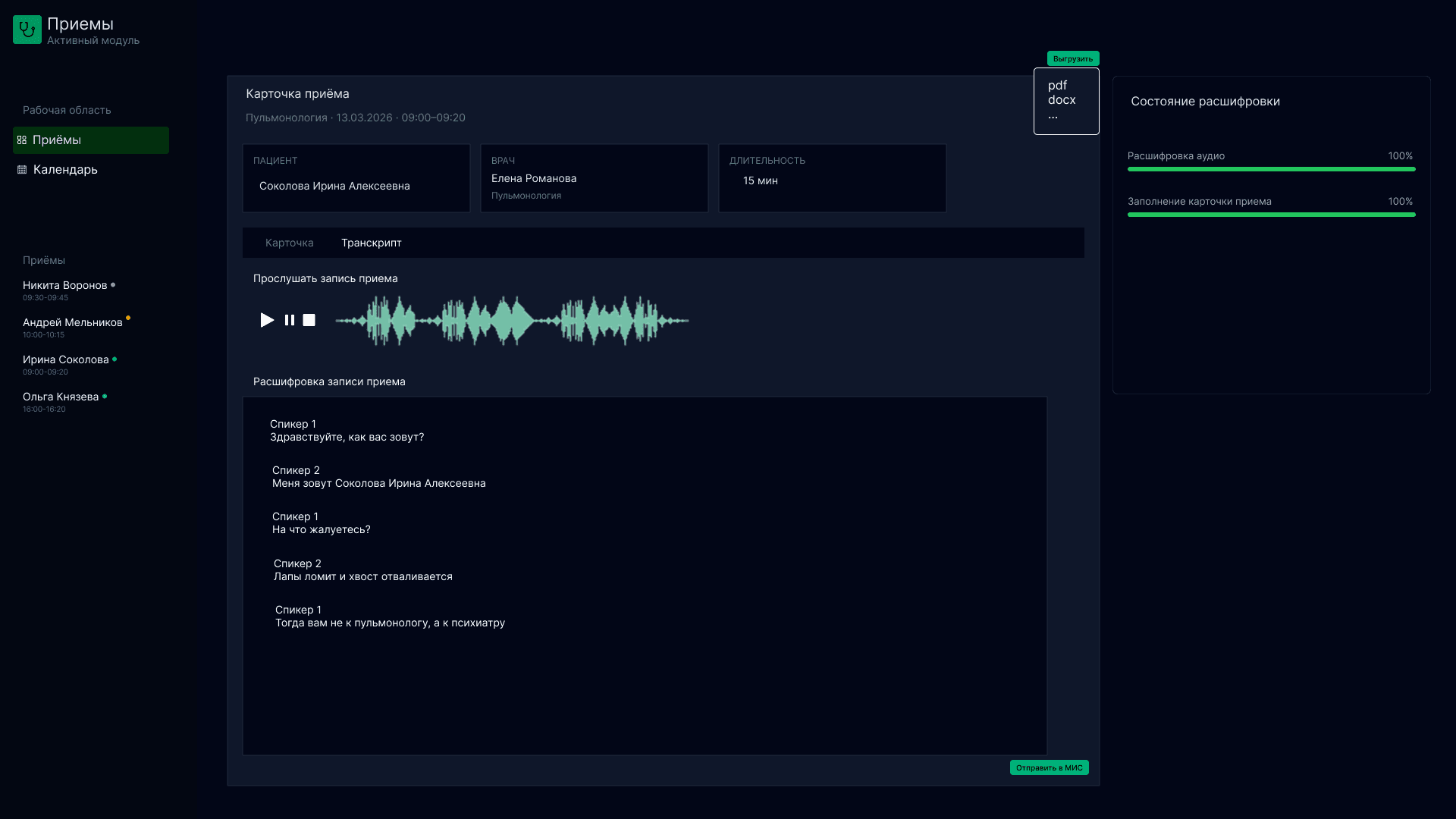Image resolution: width=1456 pixels, height=819 pixels.
Task: Open the Календарь sidebar item
Action: tap(65, 170)
